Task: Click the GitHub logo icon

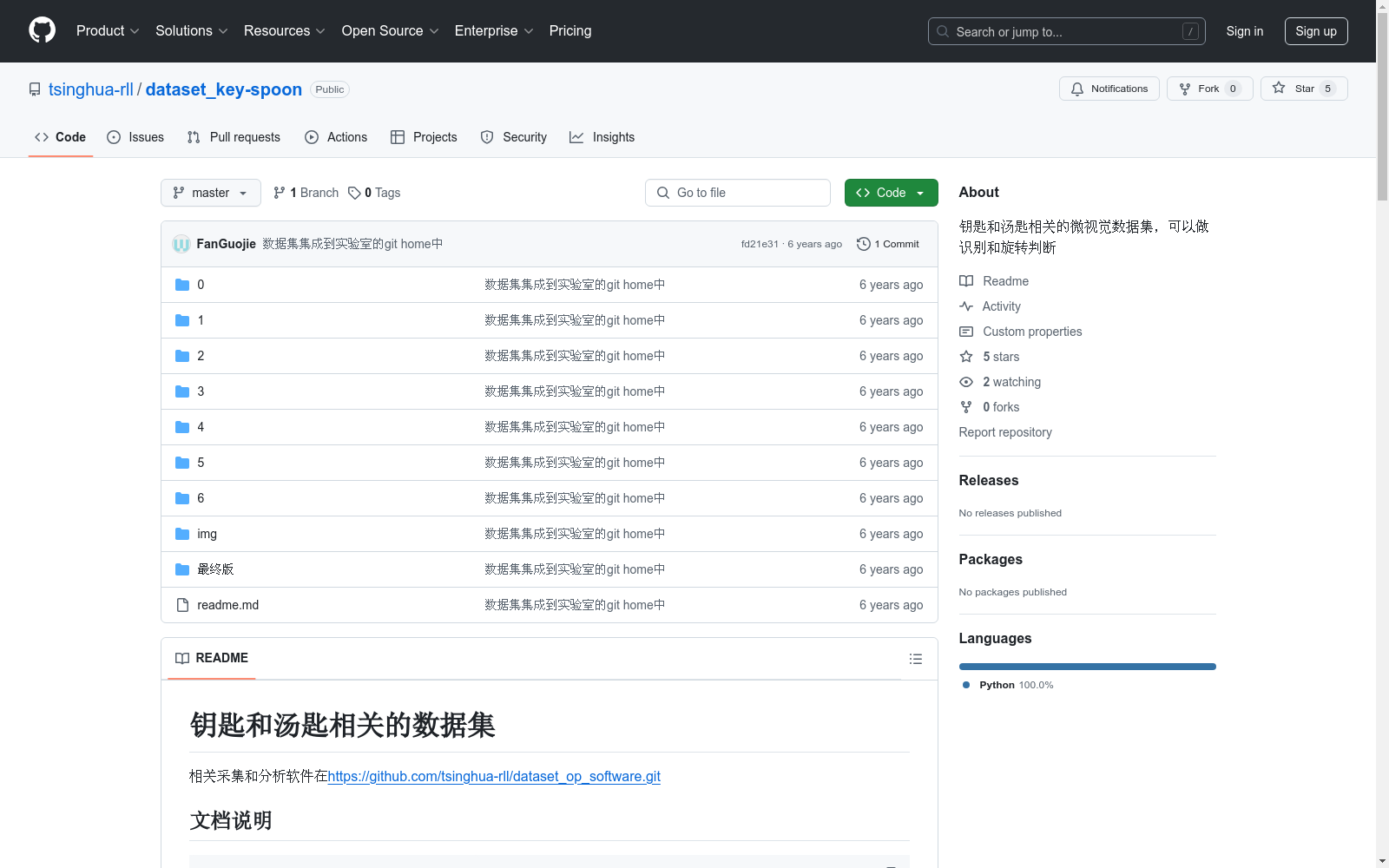Action: (x=42, y=30)
